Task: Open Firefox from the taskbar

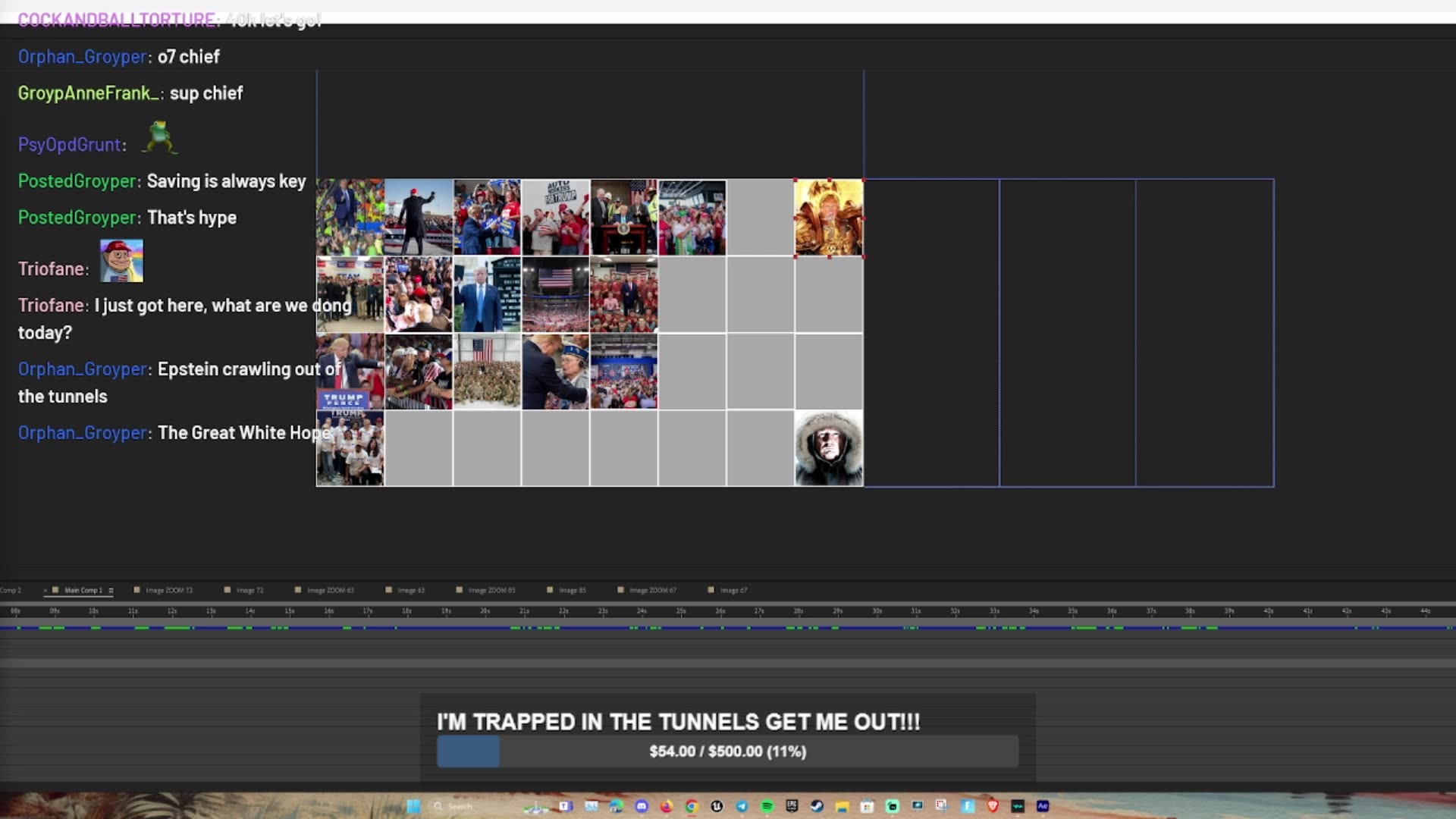Action: click(666, 806)
